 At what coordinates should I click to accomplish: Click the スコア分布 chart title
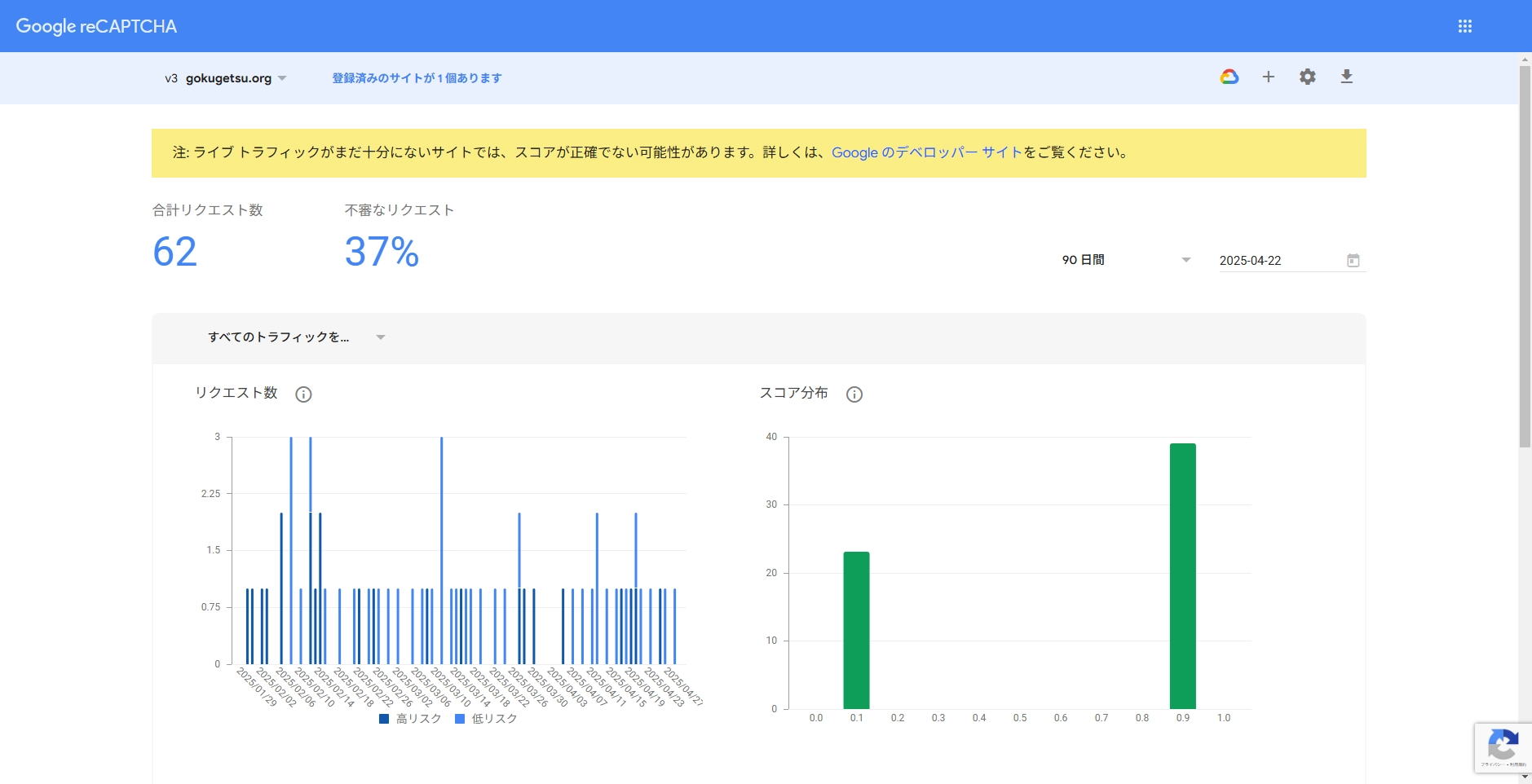(794, 393)
